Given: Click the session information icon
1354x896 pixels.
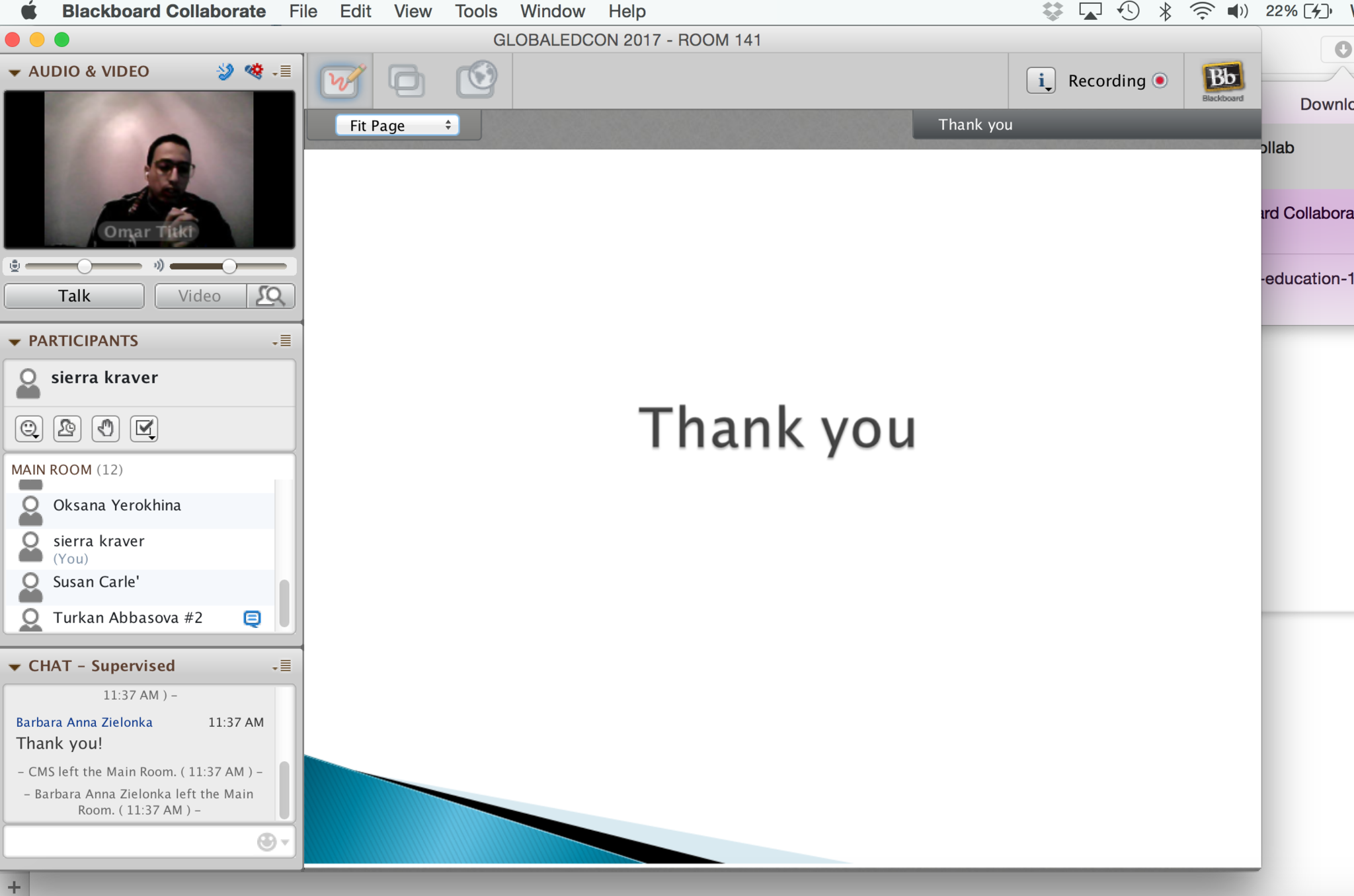Looking at the screenshot, I should tap(1041, 81).
